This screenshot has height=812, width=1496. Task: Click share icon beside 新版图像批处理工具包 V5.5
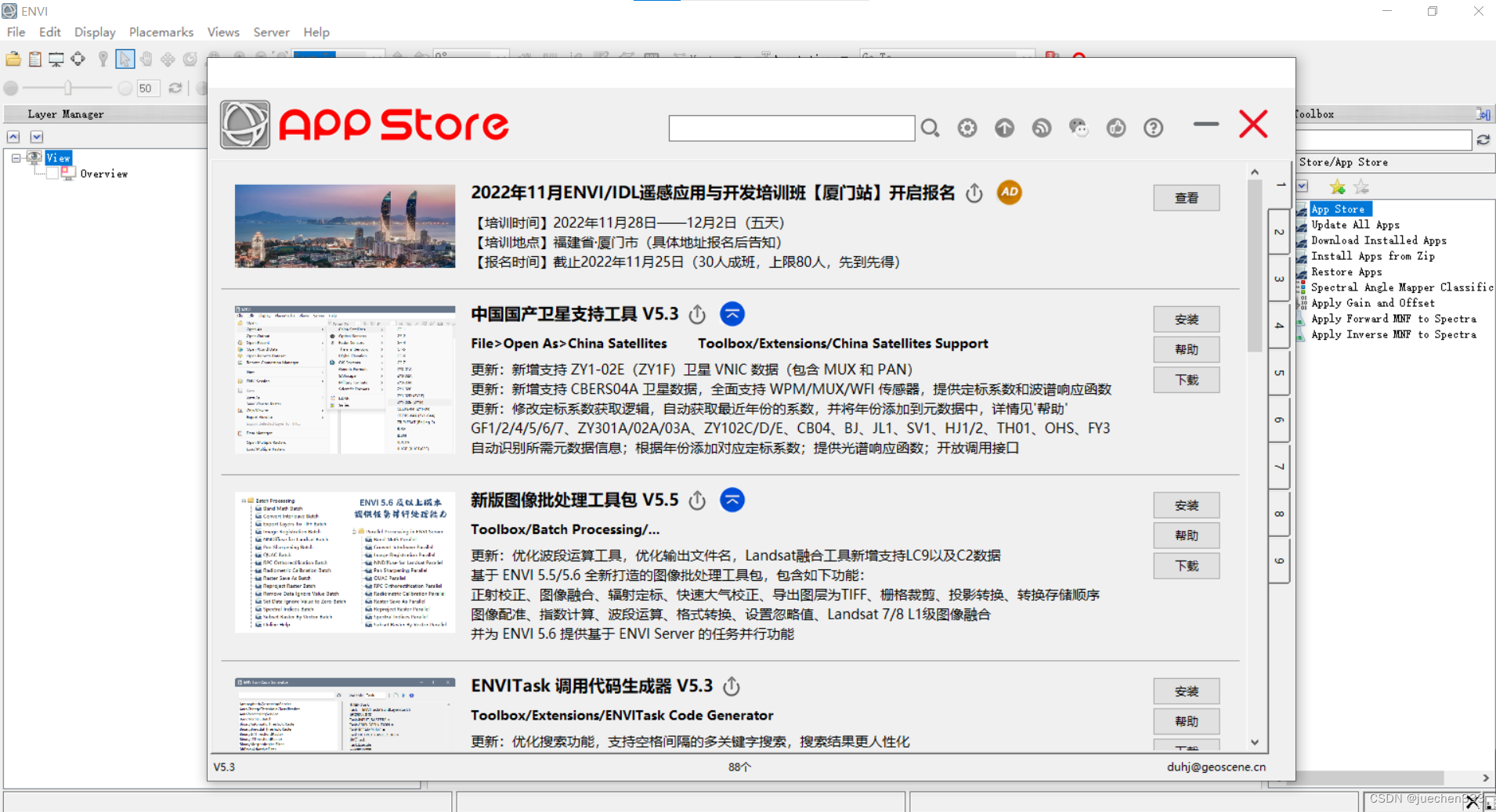point(697,500)
